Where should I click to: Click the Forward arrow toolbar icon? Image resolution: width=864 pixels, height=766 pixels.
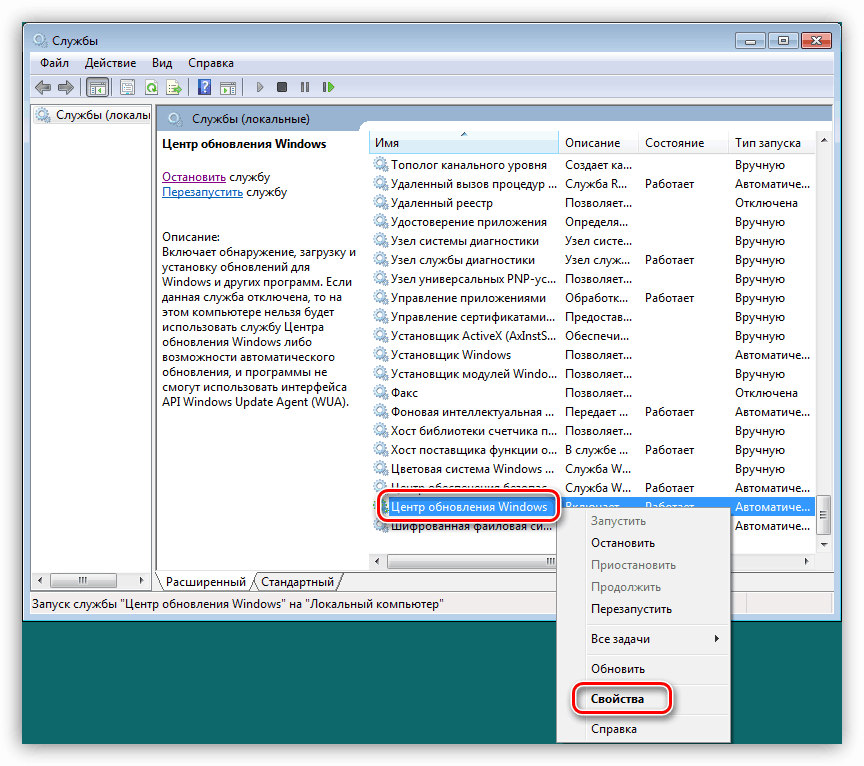66,87
